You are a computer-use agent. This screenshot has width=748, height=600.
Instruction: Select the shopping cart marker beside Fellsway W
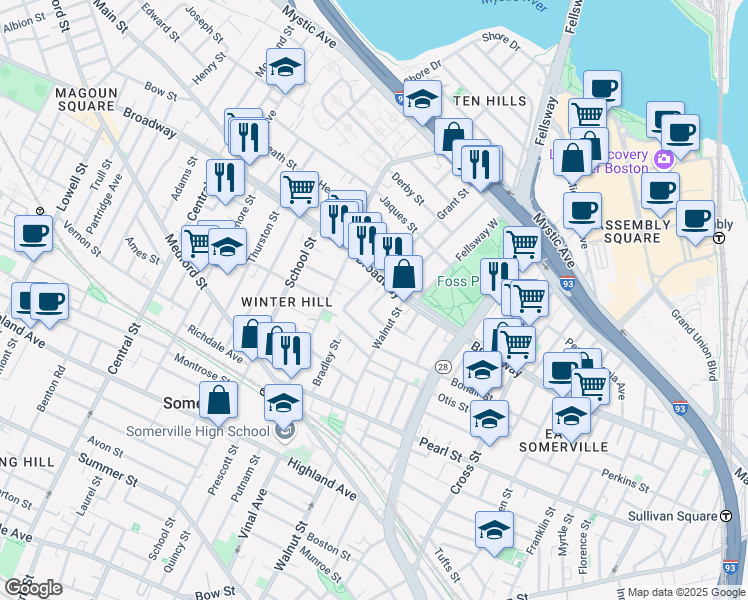coord(522,245)
